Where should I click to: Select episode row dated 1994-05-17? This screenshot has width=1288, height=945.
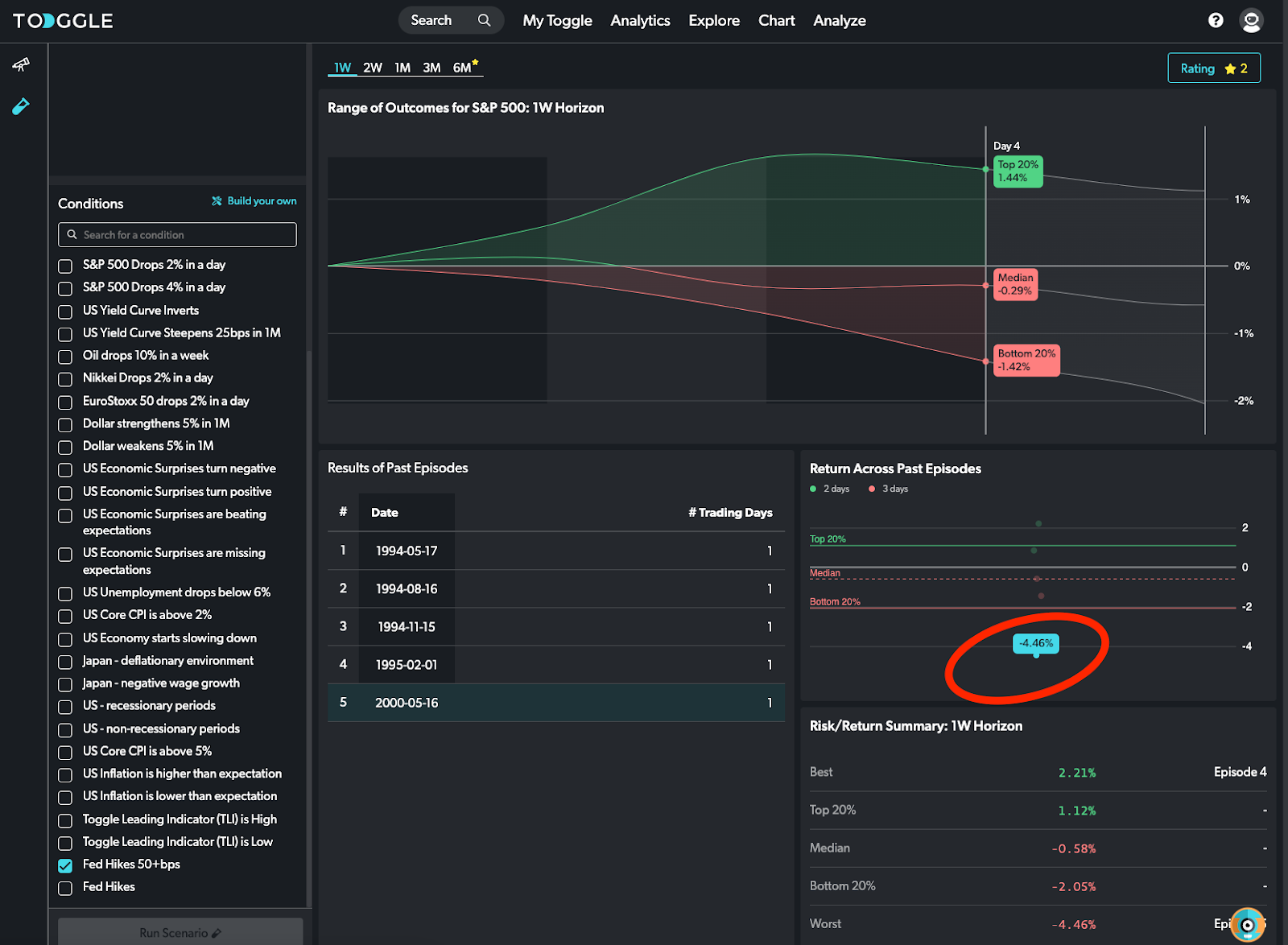click(555, 551)
